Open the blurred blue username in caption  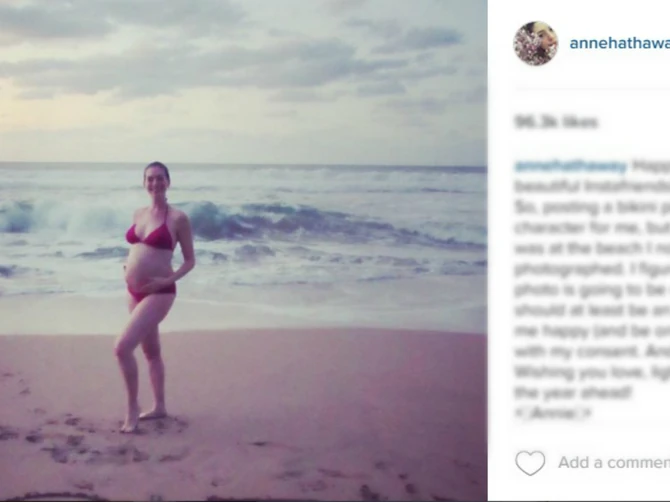570,166
